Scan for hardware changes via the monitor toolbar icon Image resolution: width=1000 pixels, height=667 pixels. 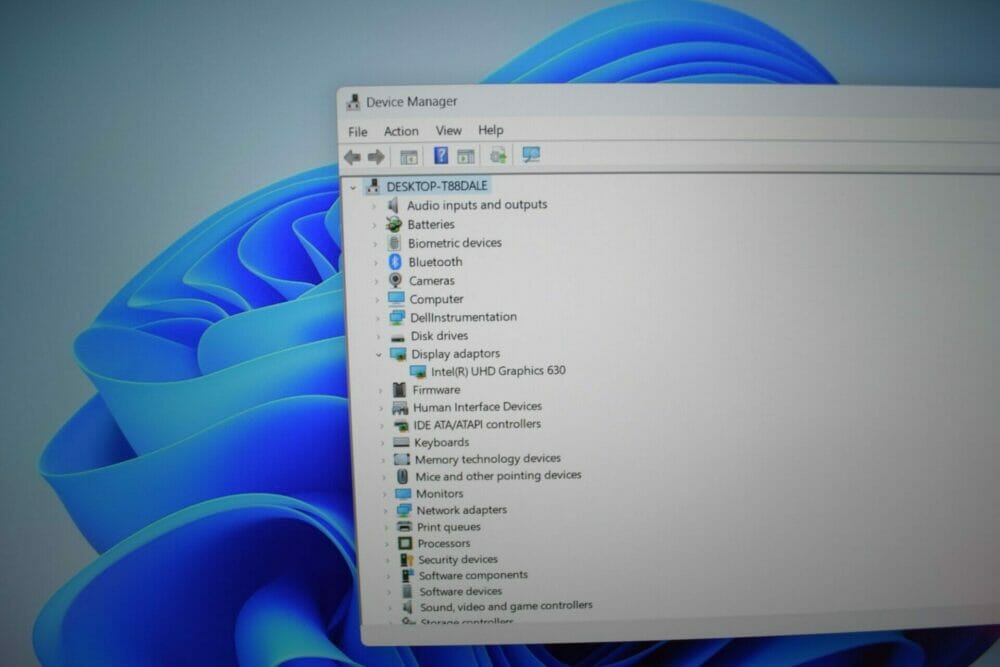[x=531, y=155]
